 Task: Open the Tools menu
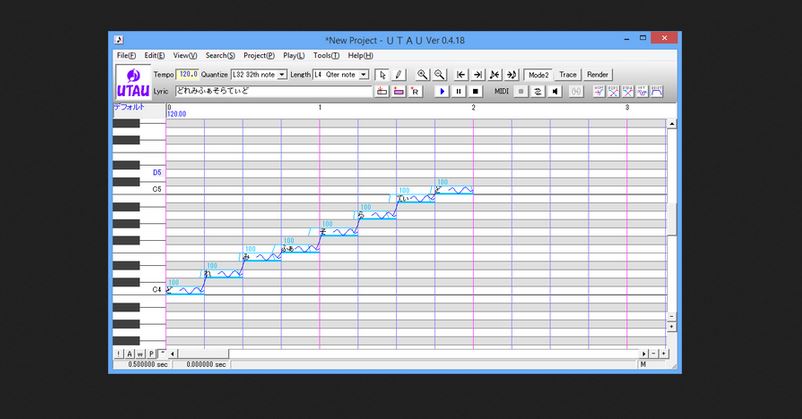(326, 55)
